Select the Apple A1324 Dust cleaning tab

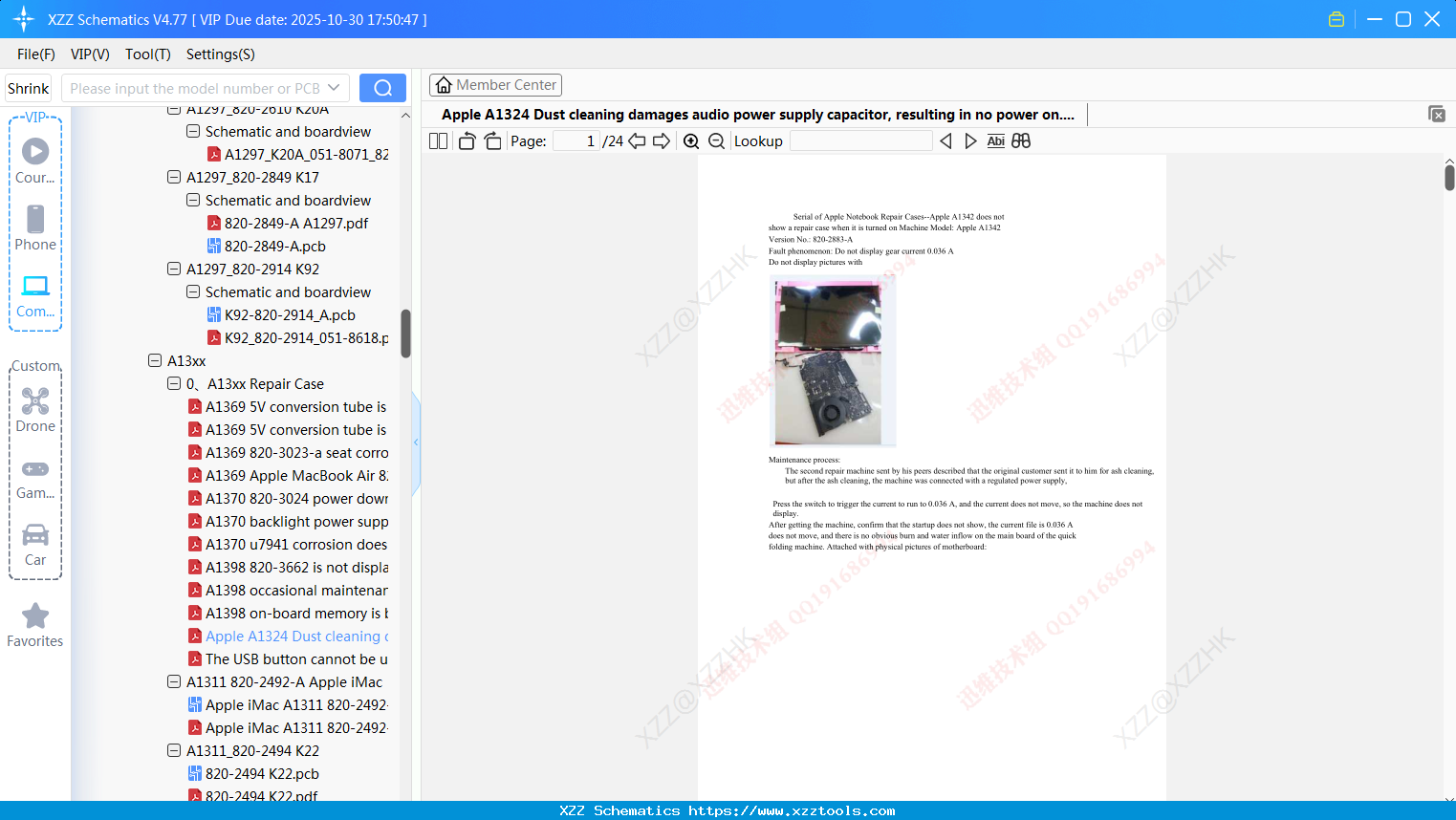[758, 115]
